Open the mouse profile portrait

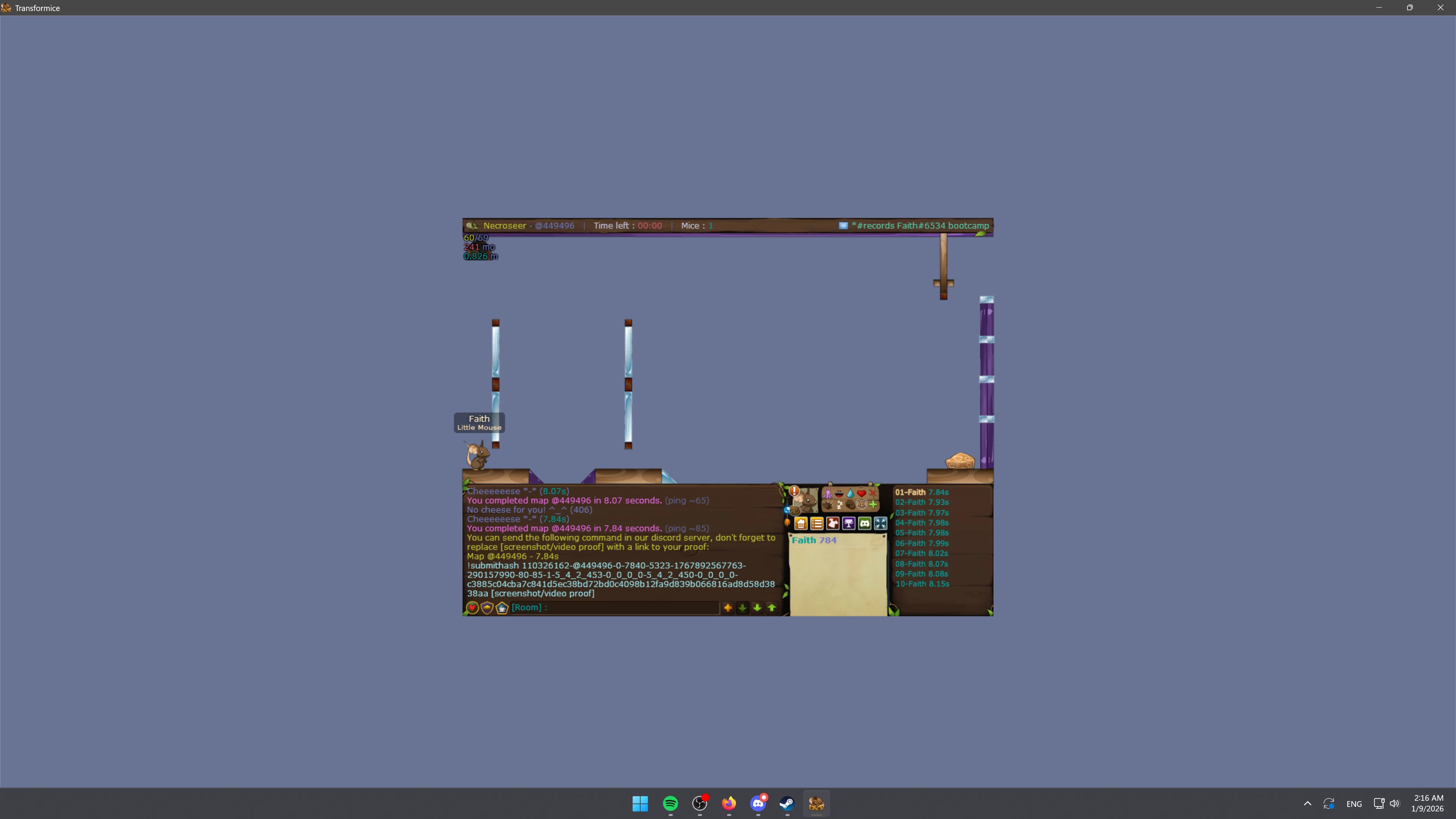pyautogui.click(x=807, y=501)
